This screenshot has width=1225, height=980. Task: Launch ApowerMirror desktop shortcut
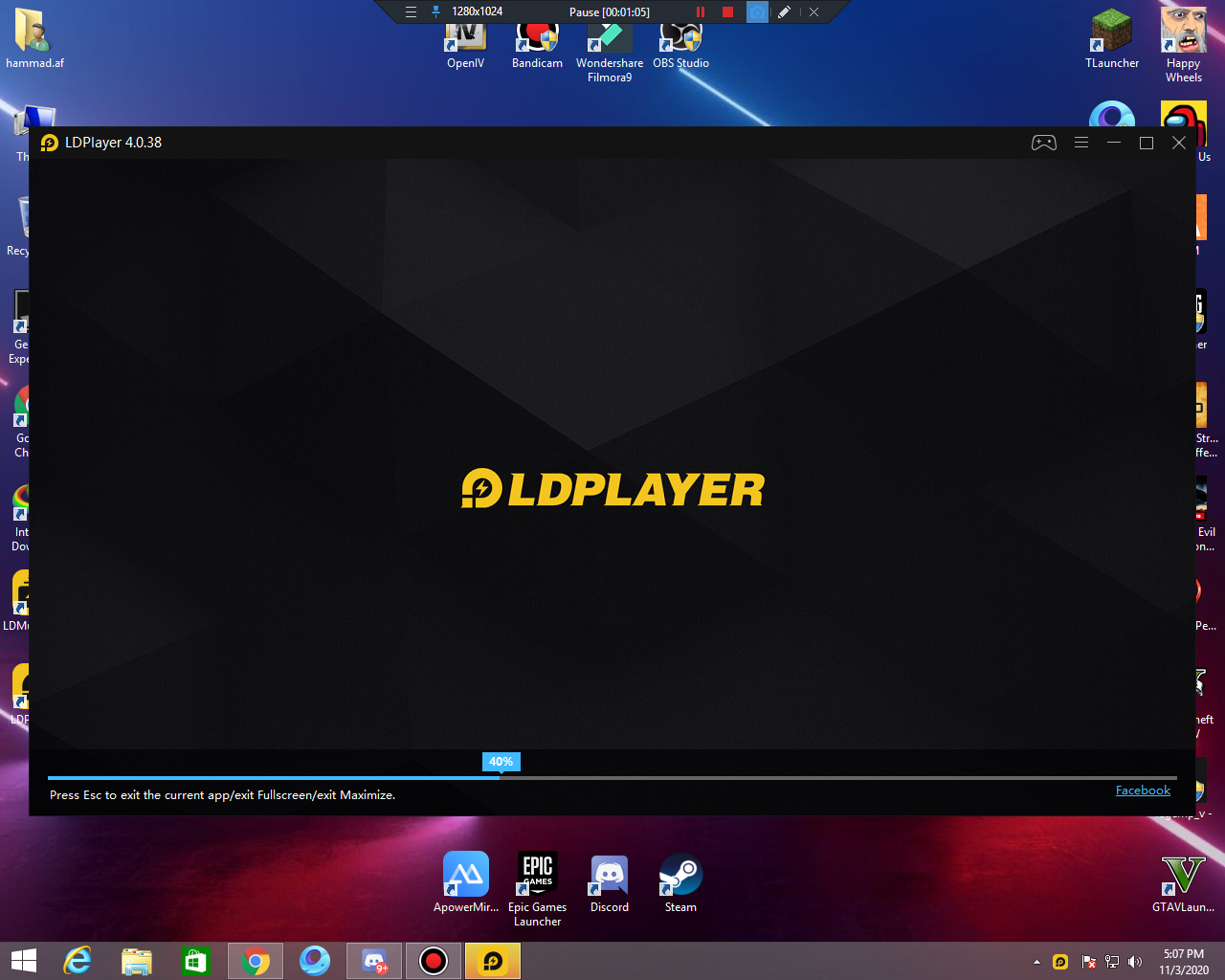click(x=466, y=882)
